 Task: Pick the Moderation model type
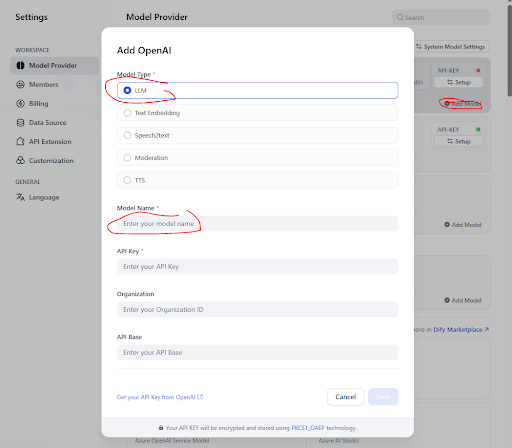[257, 157]
